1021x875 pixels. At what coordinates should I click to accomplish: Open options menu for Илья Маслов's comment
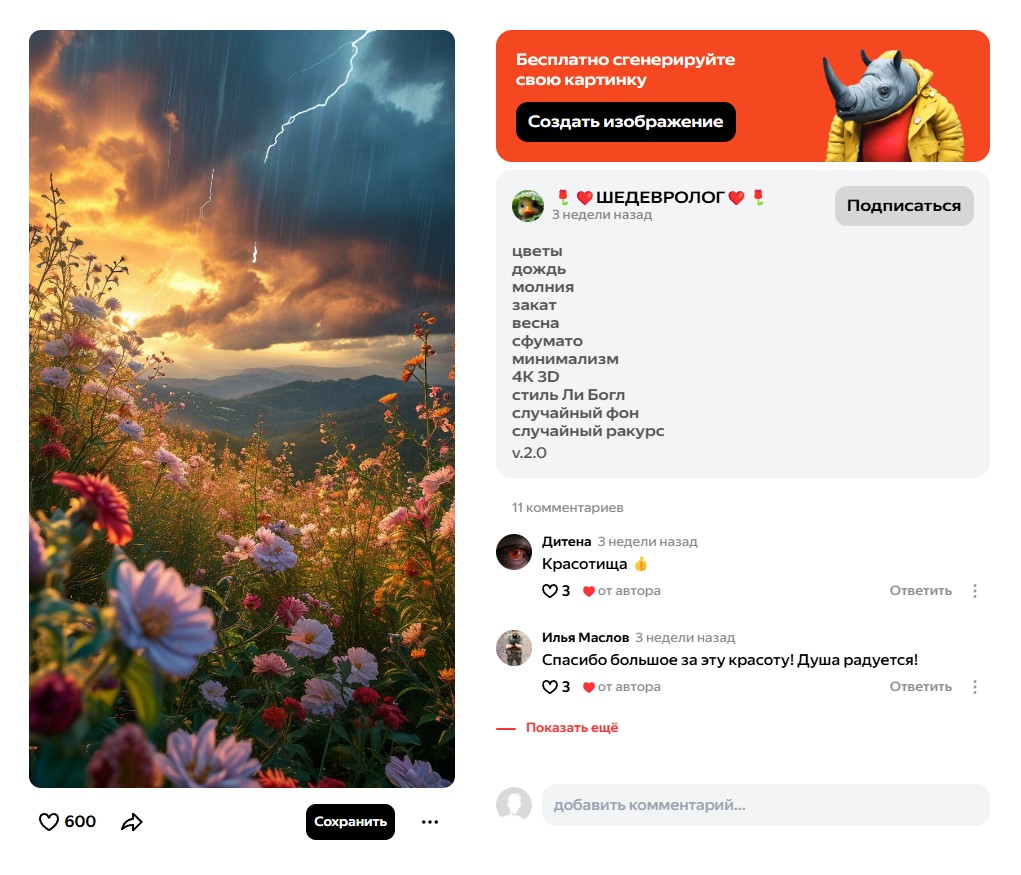click(975, 686)
